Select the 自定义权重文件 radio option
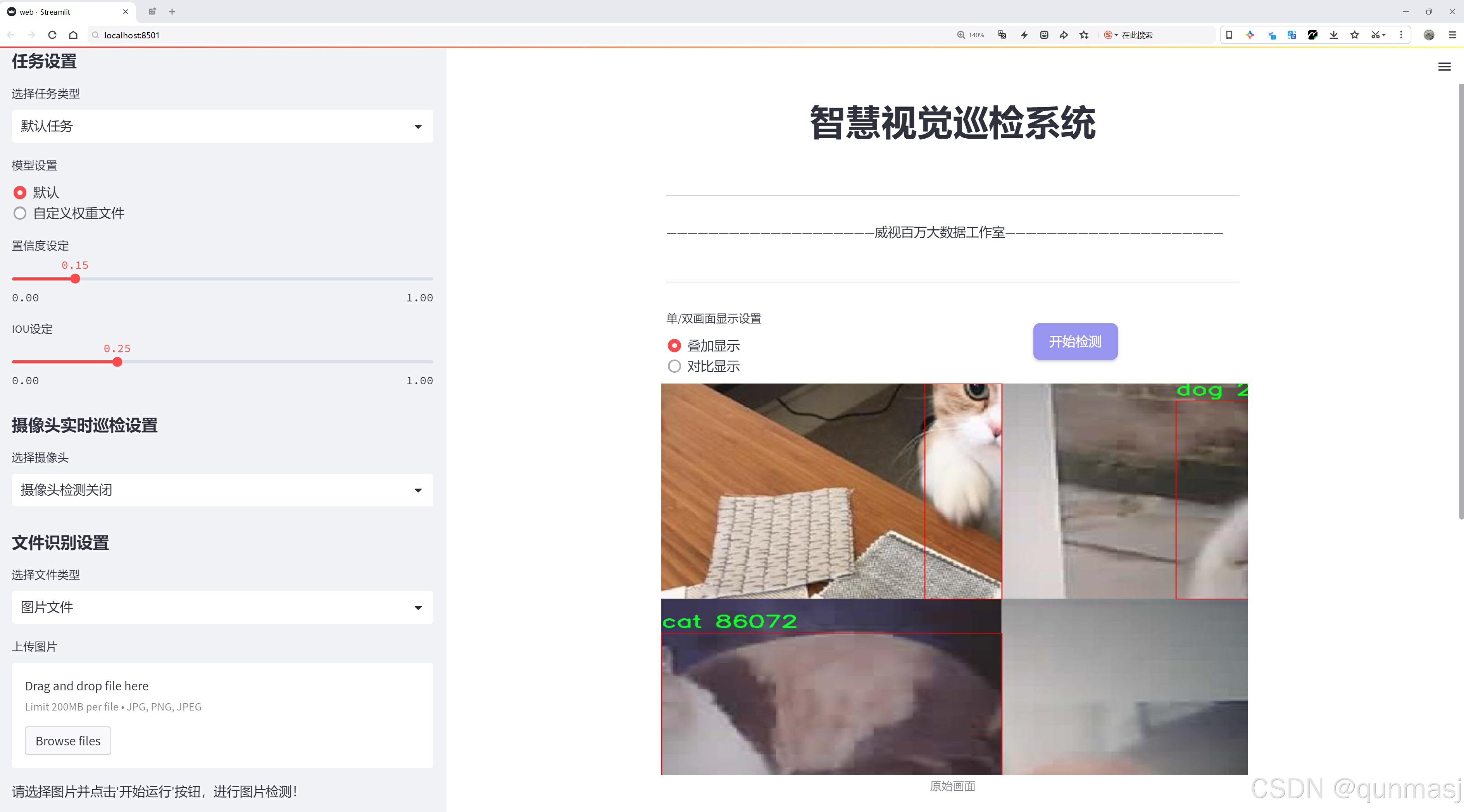 coord(20,213)
